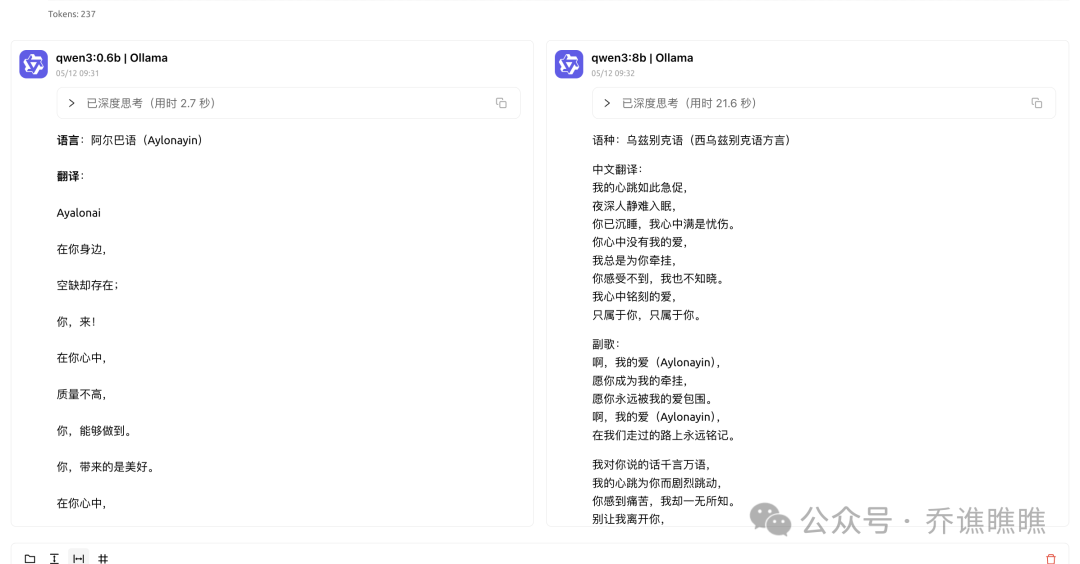Click the 05/12 09:31 timestamp
The image size is (1080, 564).
point(77,73)
